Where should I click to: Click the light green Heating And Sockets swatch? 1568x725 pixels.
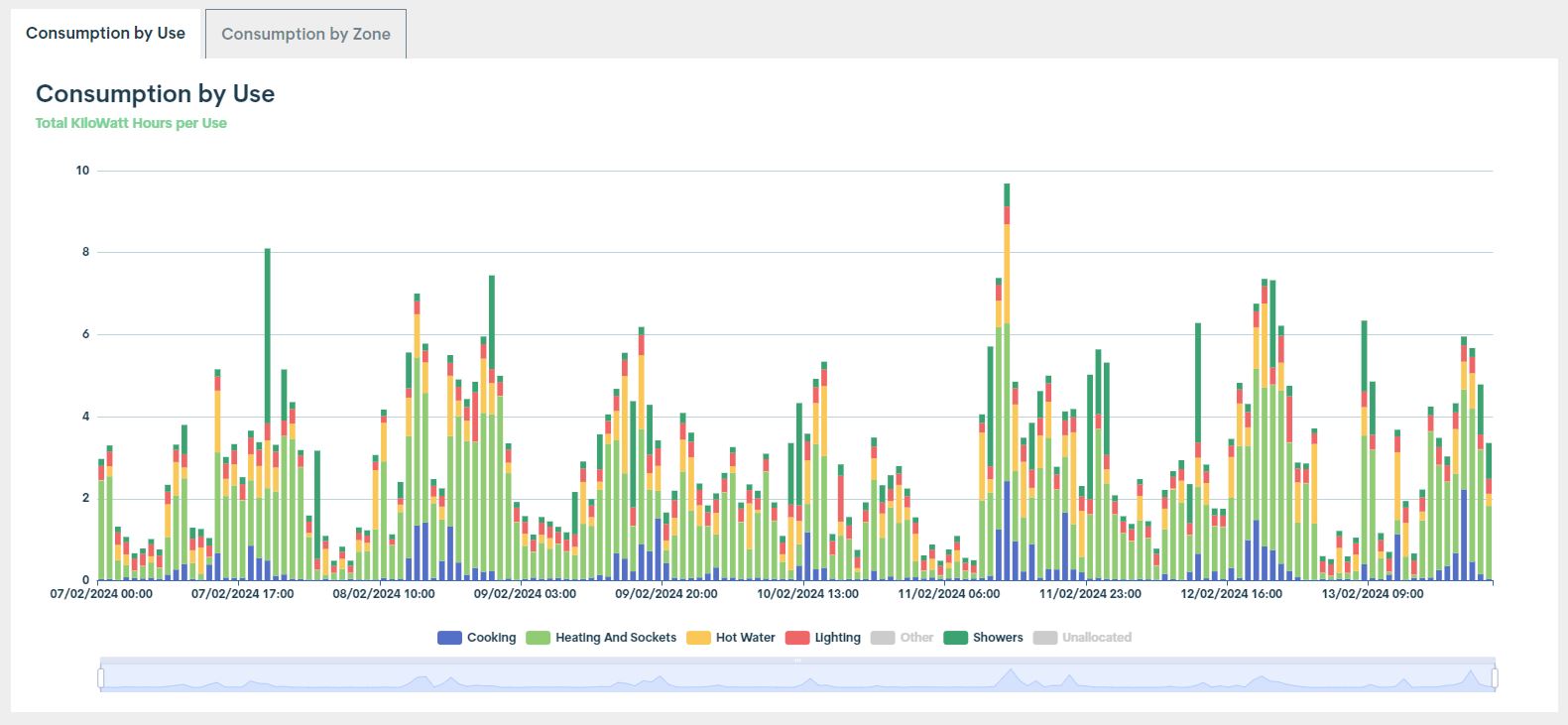(538, 638)
